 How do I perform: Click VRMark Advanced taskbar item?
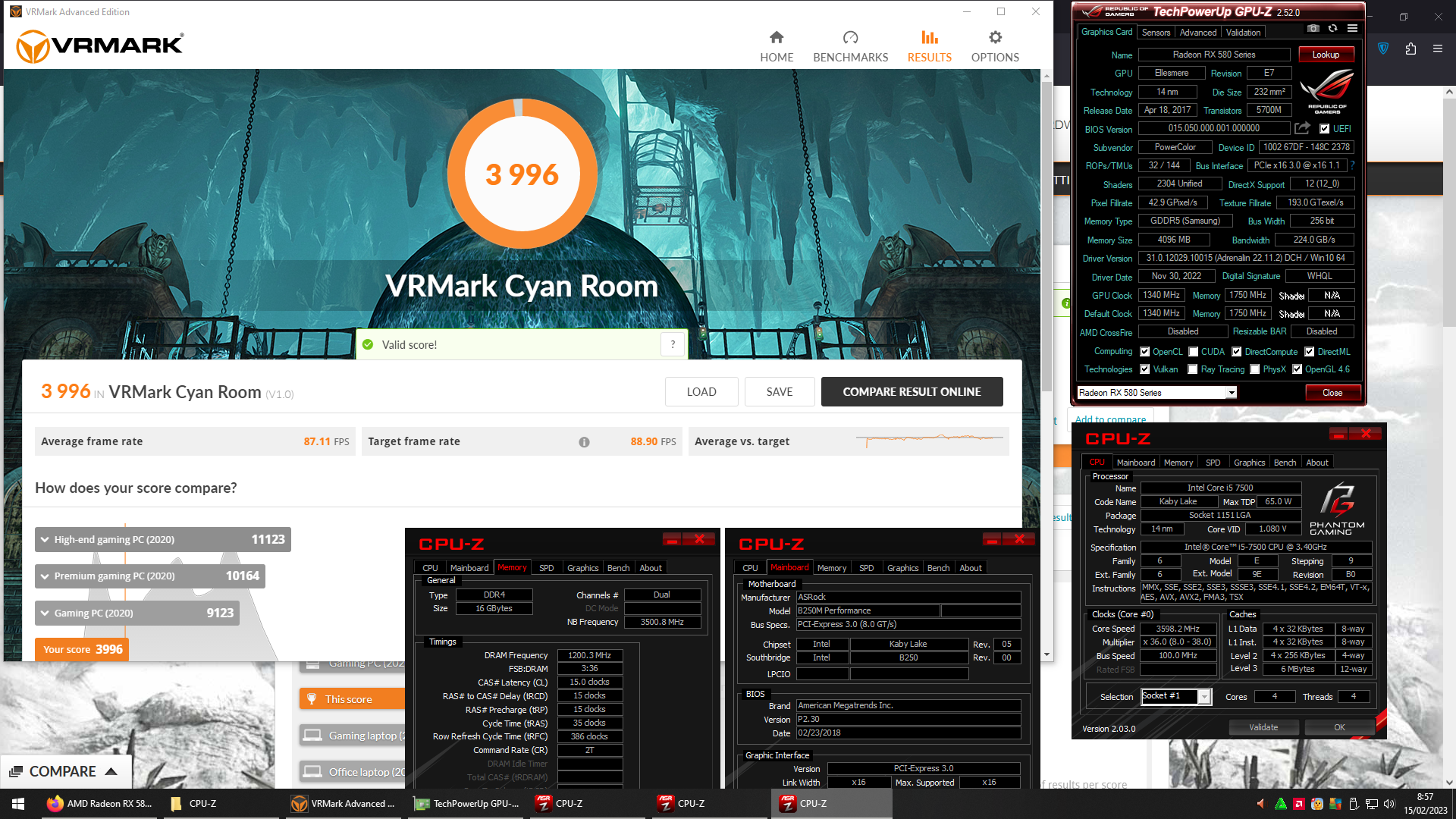345,804
